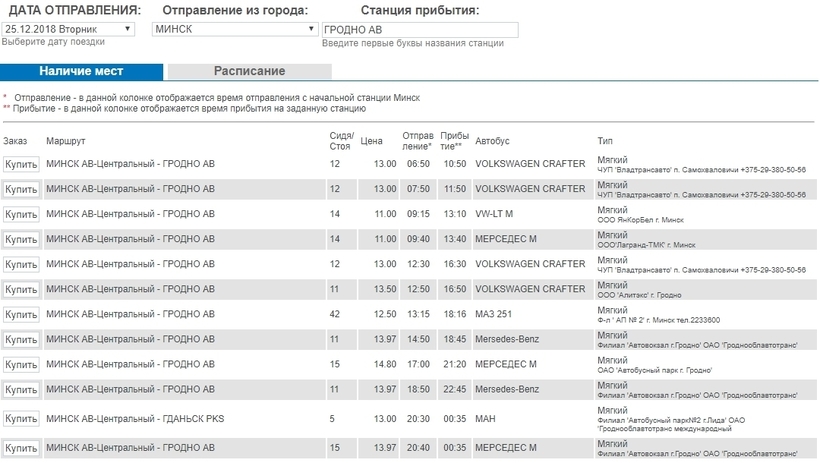Open the departure city МИНСК dropdown

[x=235, y=29]
